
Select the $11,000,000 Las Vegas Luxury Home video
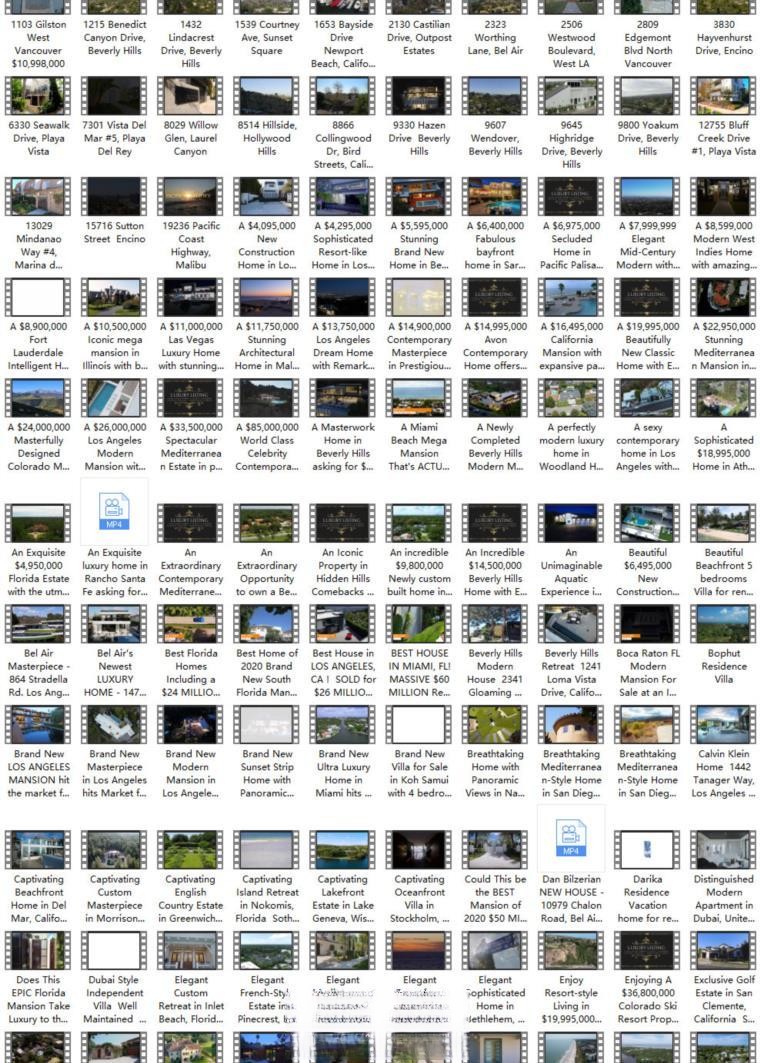point(190,297)
